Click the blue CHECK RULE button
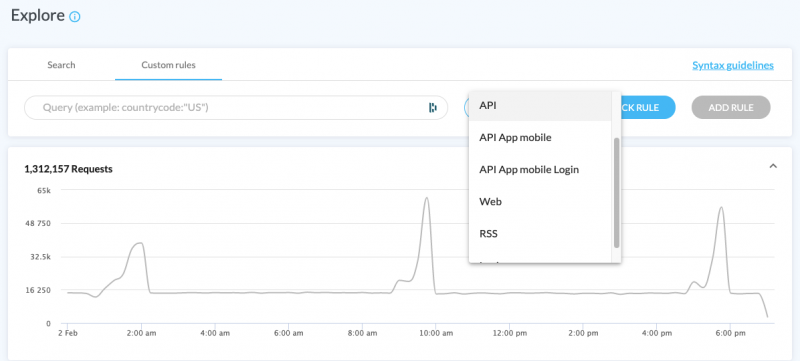 point(647,108)
